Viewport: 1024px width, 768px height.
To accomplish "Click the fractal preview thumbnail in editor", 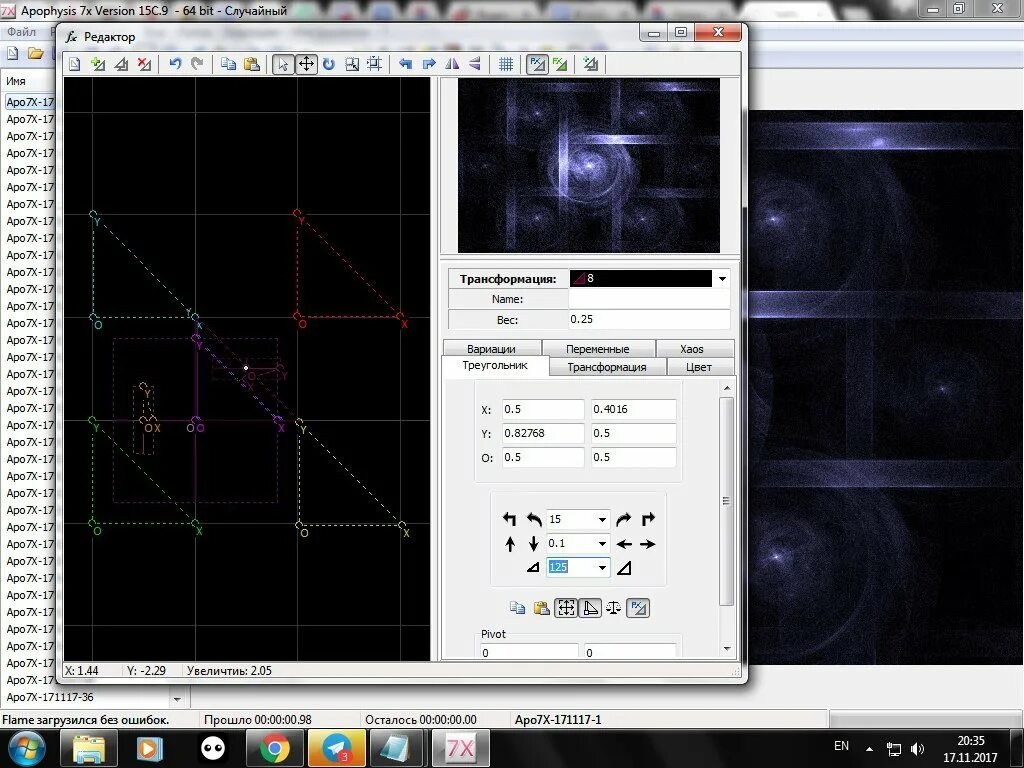I will [588, 165].
